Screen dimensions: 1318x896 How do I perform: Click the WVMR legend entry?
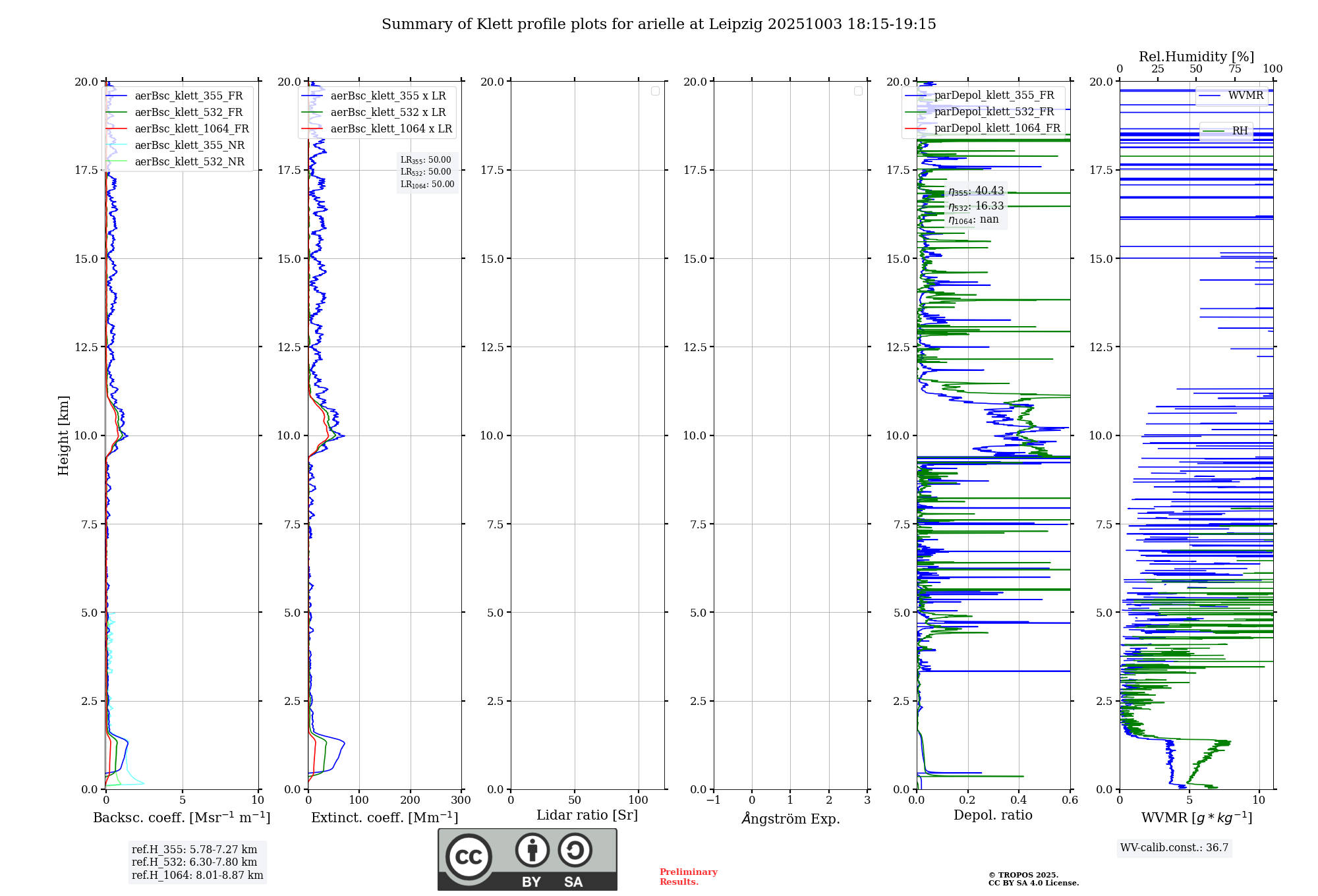pyautogui.click(x=1245, y=96)
